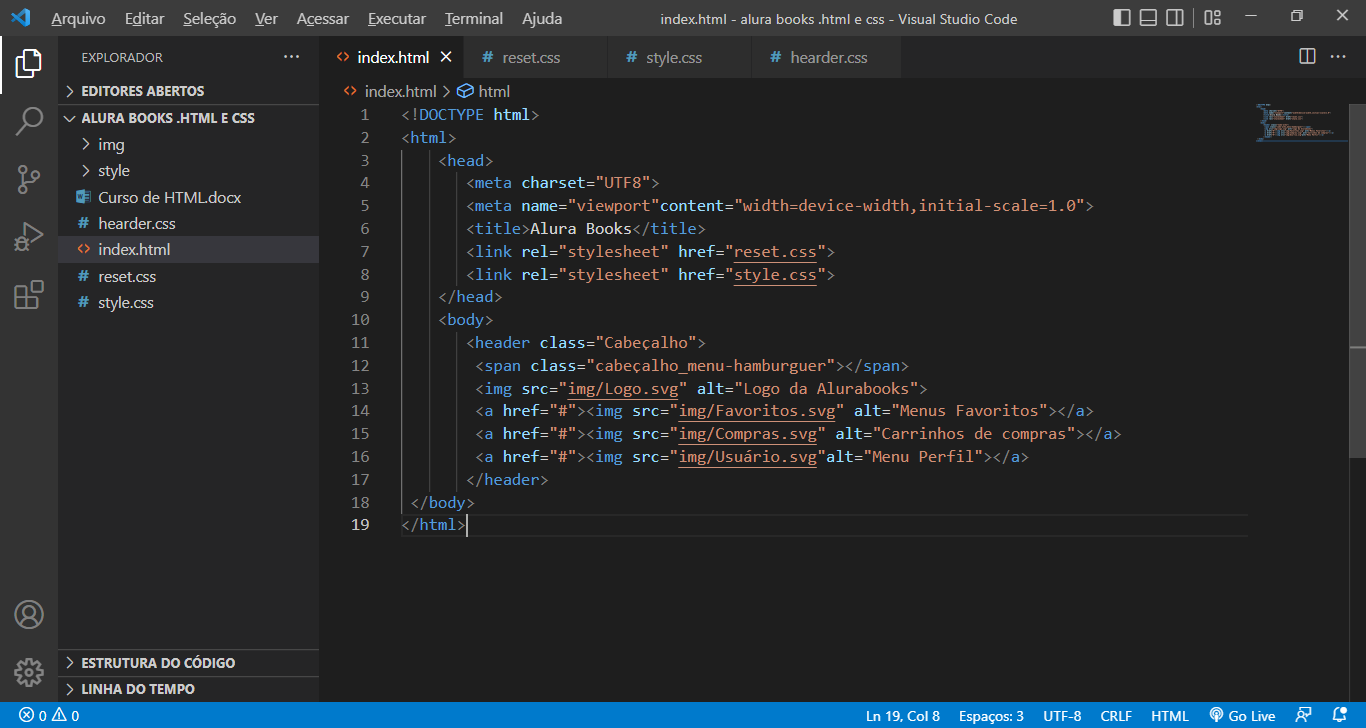The image size is (1366, 728).
Task: Toggle the secondary side bar layout
Action: coord(1176,18)
